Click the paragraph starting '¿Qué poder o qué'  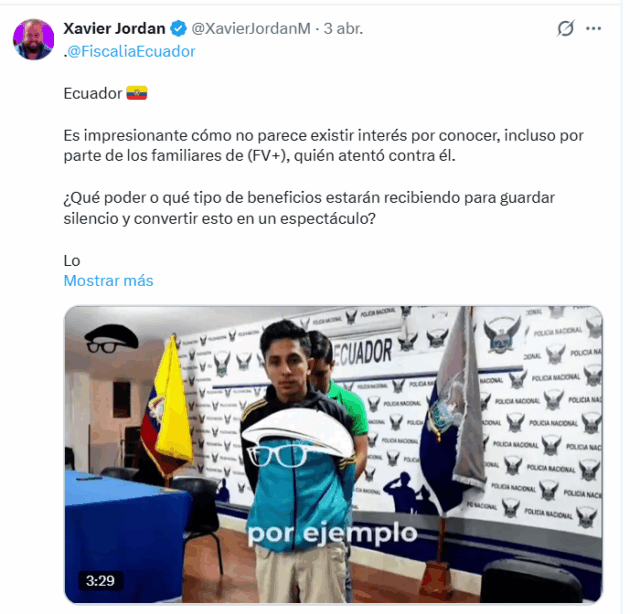309,208
